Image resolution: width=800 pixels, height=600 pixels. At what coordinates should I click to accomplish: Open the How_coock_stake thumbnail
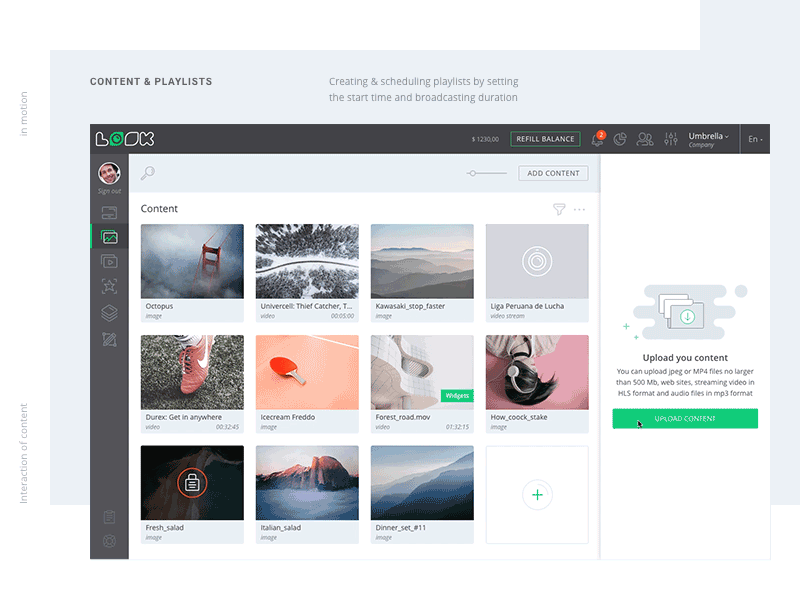click(x=537, y=372)
